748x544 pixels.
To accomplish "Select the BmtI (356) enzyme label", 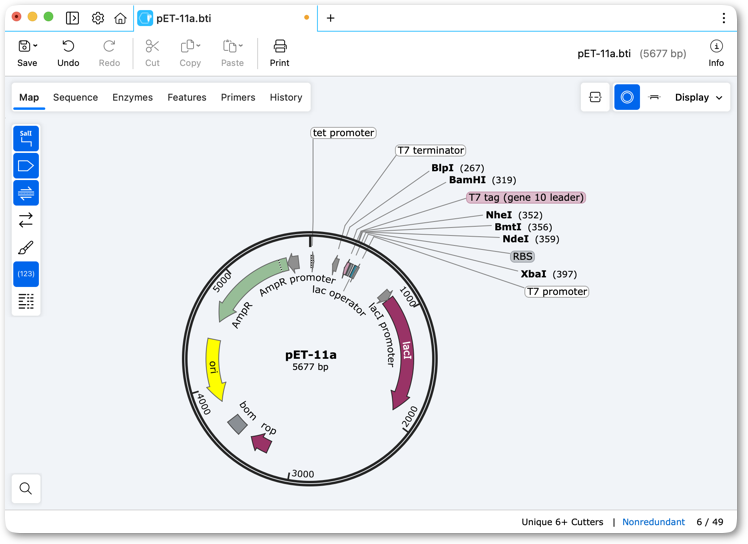I will click(523, 227).
